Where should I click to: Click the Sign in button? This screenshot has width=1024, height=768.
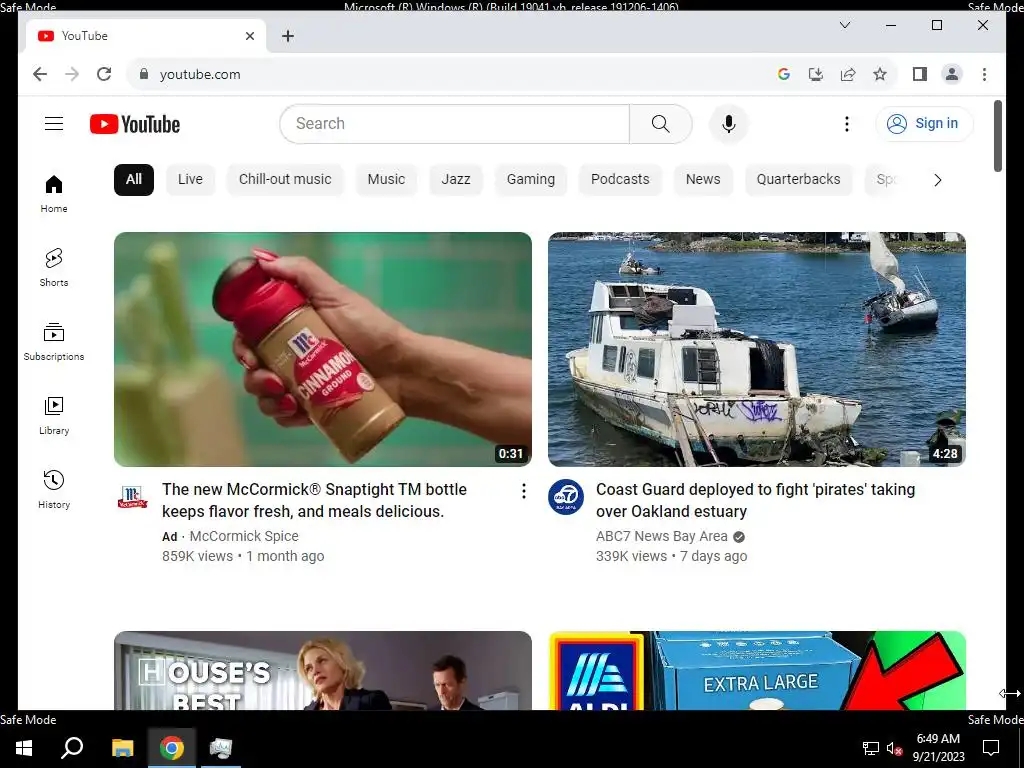[924, 123]
